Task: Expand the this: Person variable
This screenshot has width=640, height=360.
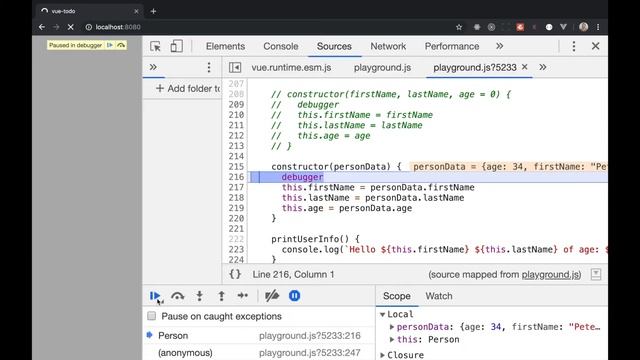Action: pos(391,340)
